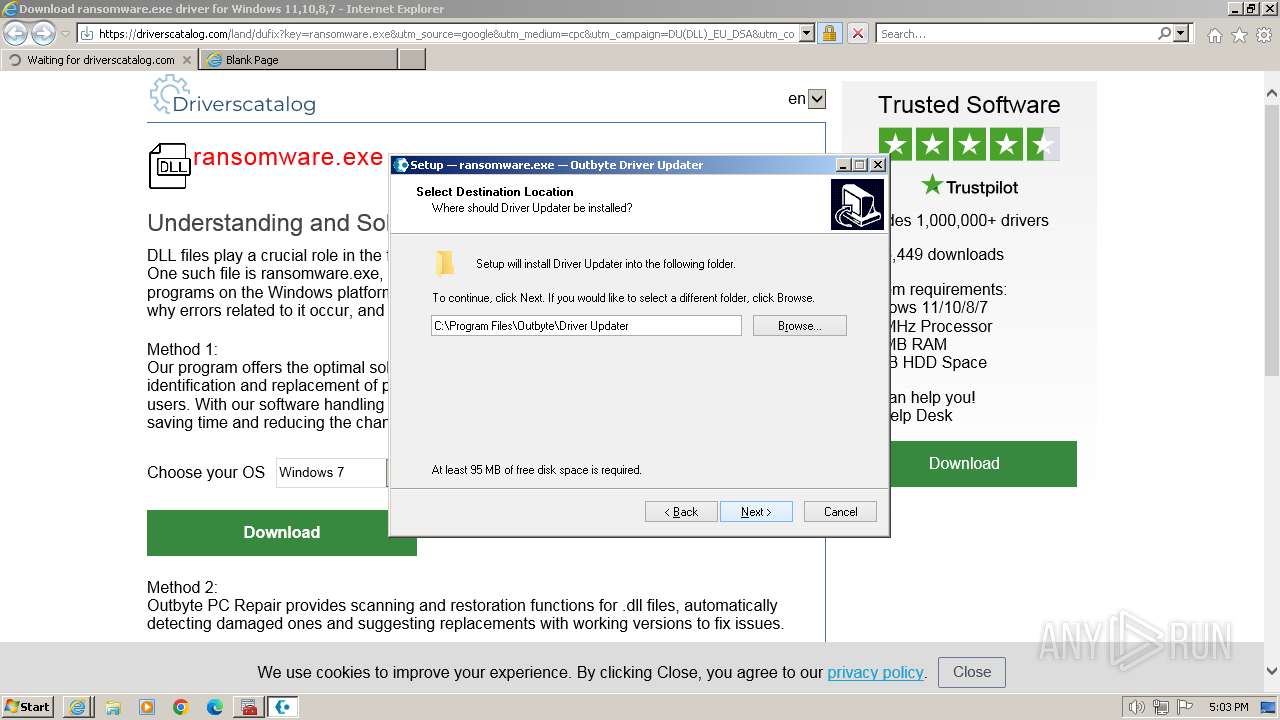
Task: Open the Tools gear icon
Action: coord(1264,35)
